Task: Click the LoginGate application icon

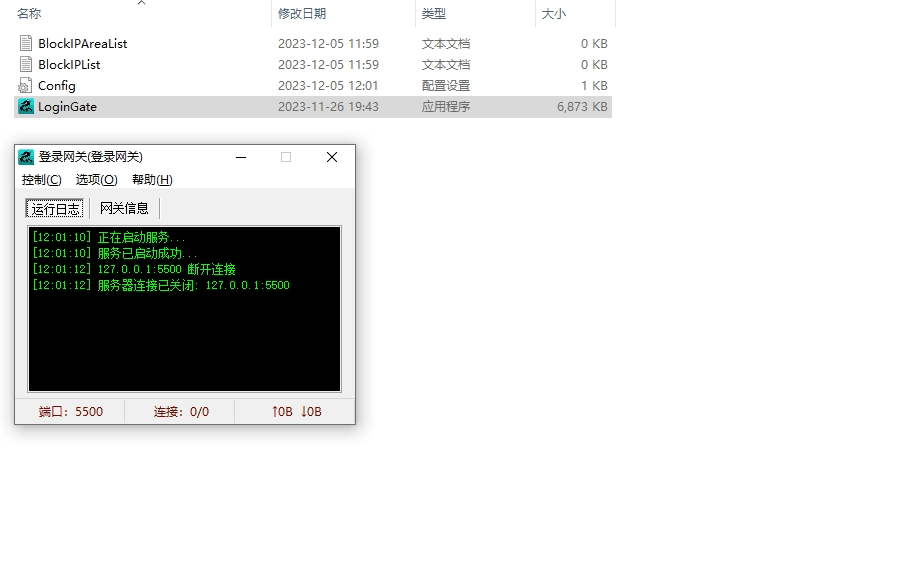Action: tap(26, 107)
